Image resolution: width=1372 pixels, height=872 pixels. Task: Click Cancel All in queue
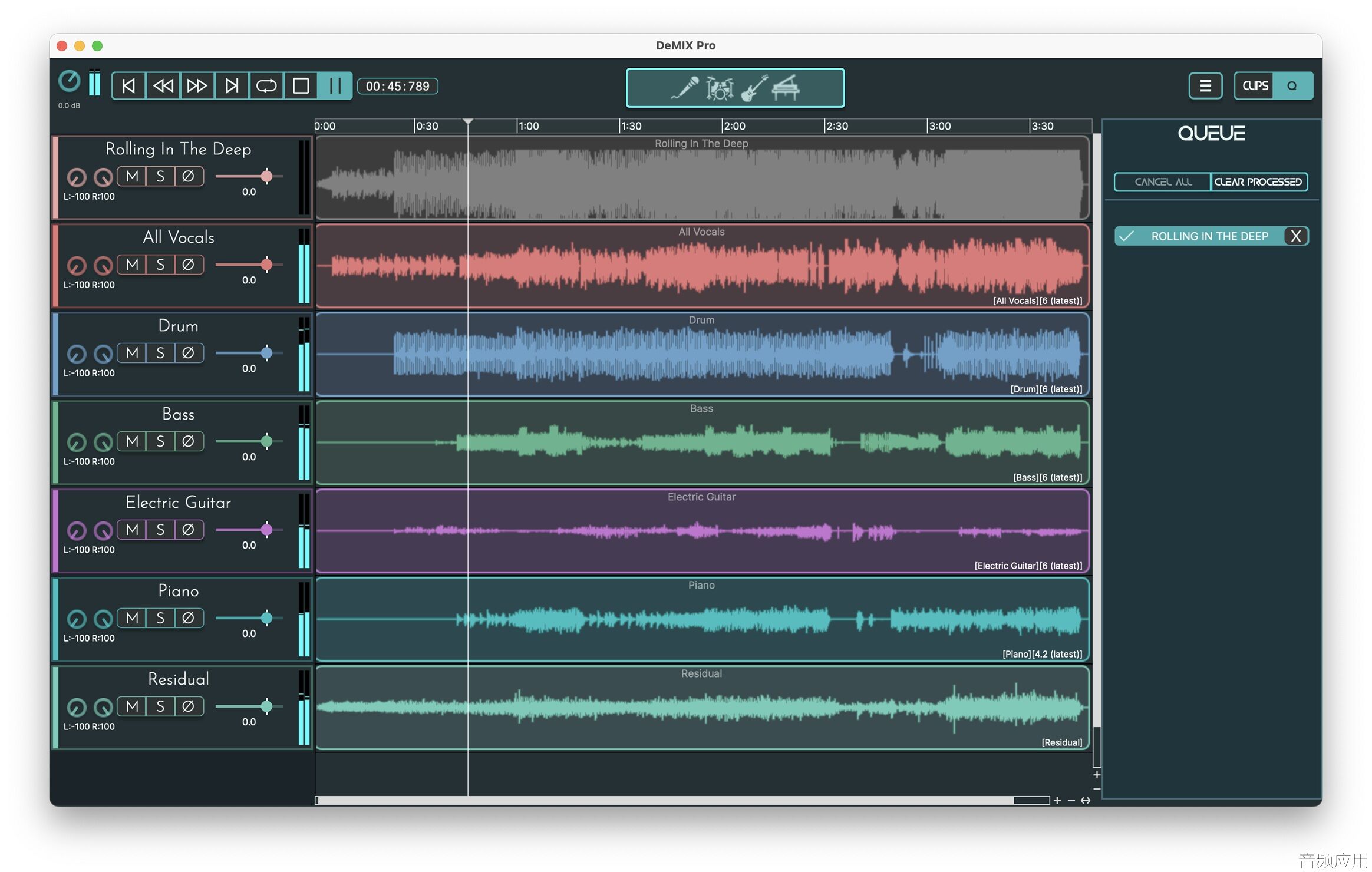[1163, 182]
